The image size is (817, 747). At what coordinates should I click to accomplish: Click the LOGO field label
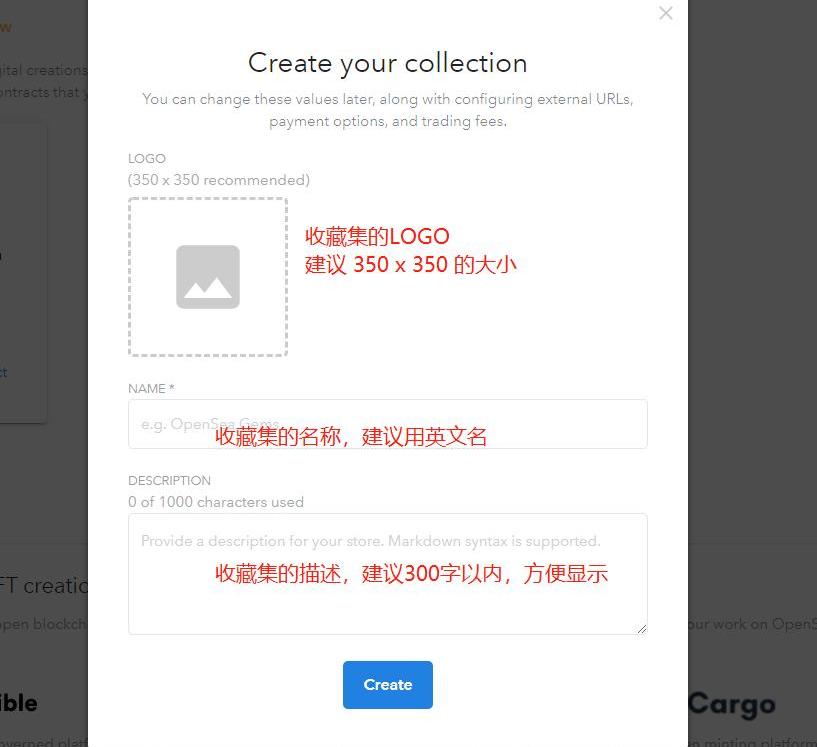(x=147, y=159)
